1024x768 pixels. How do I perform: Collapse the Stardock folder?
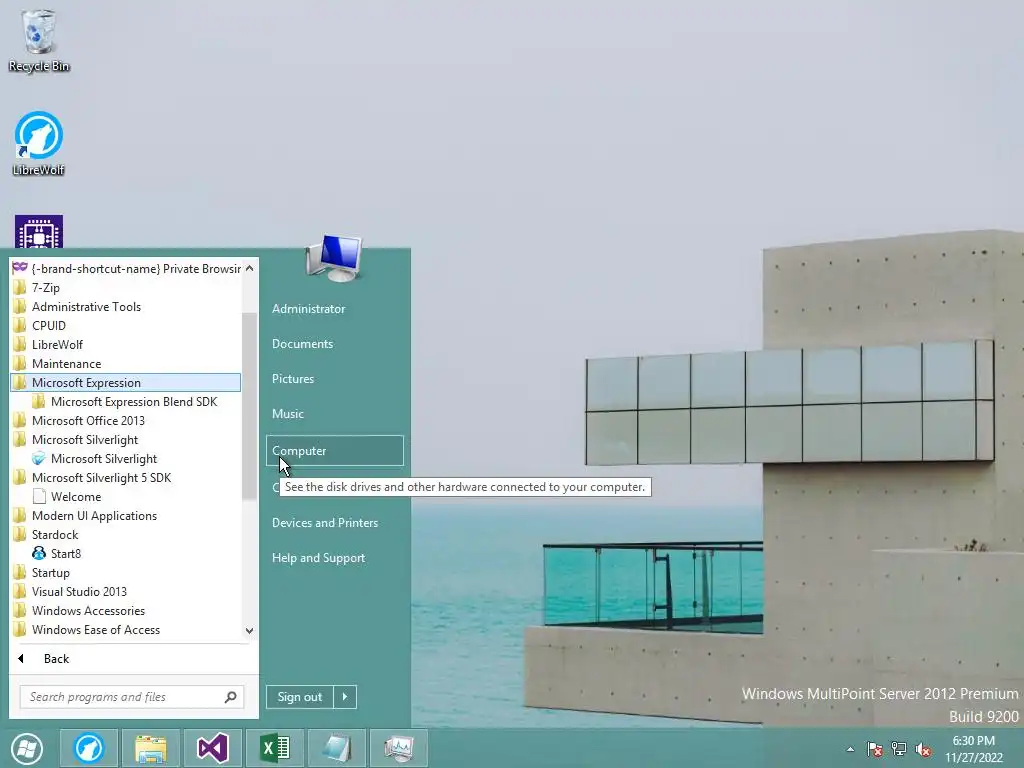[126, 534]
